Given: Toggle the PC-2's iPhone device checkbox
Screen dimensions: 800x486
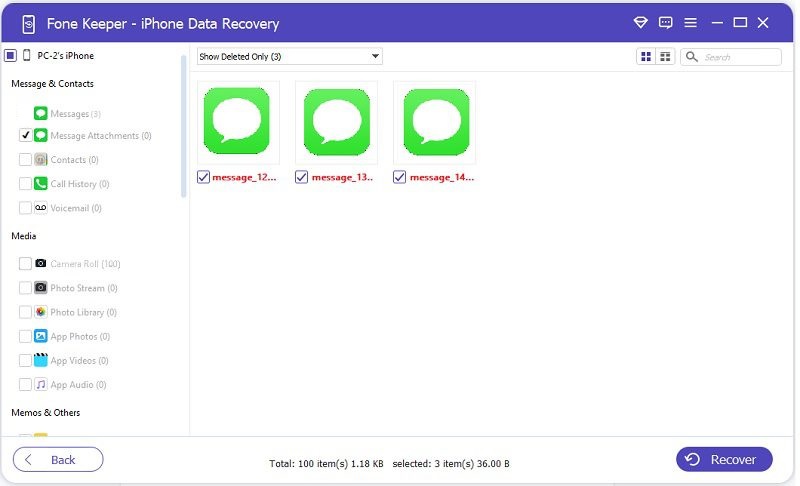Looking at the screenshot, I should tap(10, 56).
